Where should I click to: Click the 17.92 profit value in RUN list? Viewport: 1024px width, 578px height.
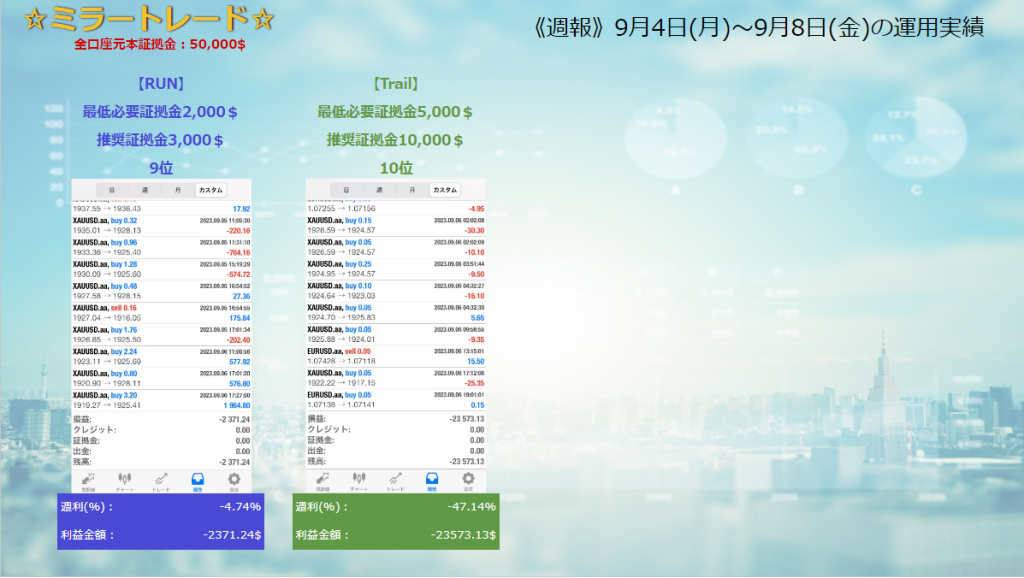pyautogui.click(x=242, y=209)
